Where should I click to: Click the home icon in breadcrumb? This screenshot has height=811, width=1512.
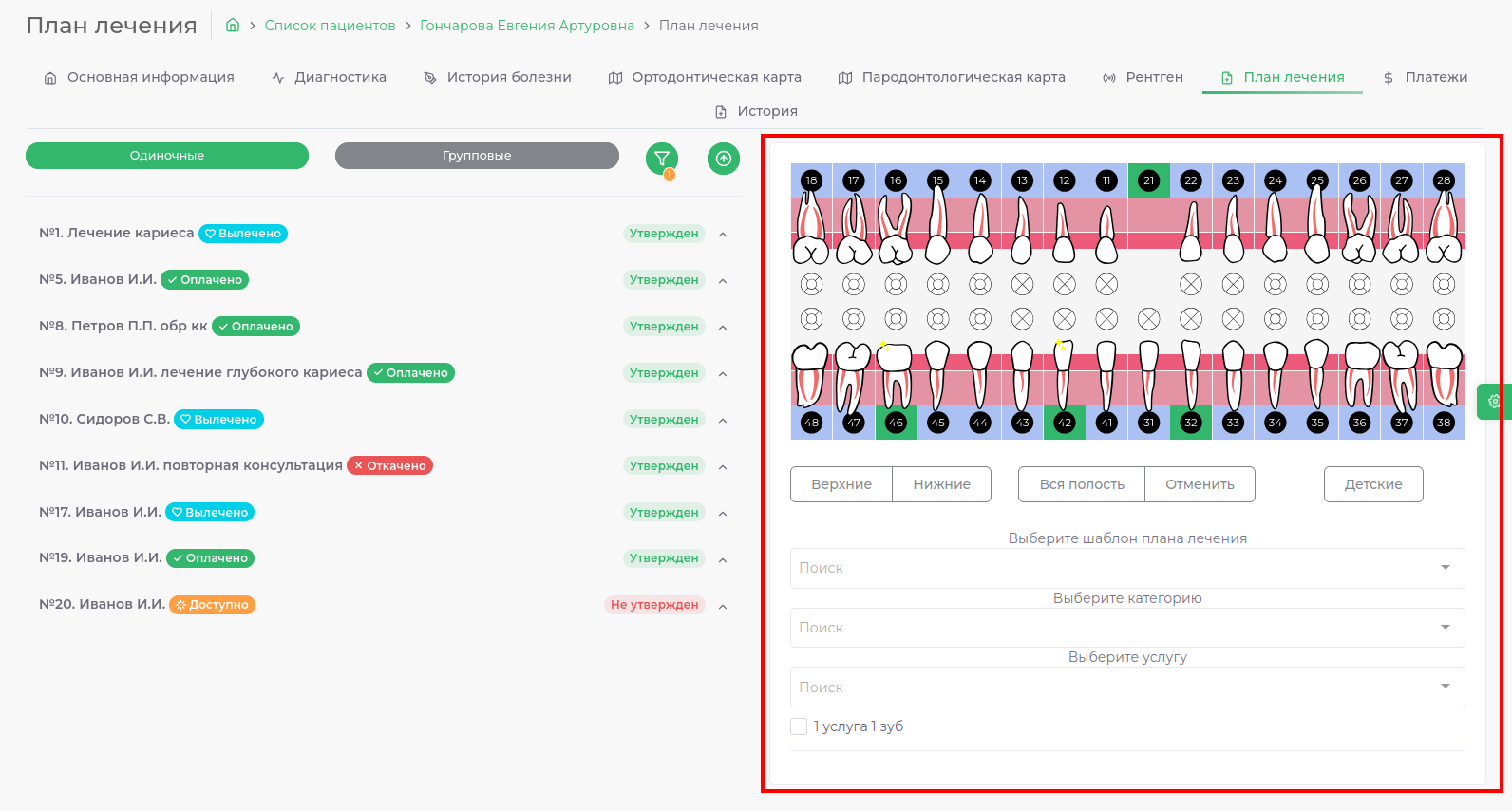click(233, 26)
